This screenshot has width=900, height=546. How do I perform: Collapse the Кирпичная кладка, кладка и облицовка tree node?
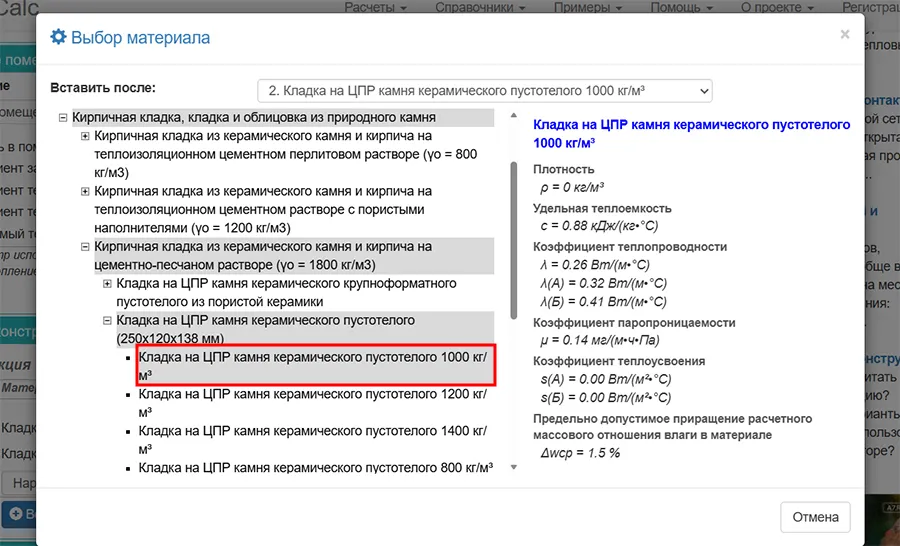click(x=63, y=118)
